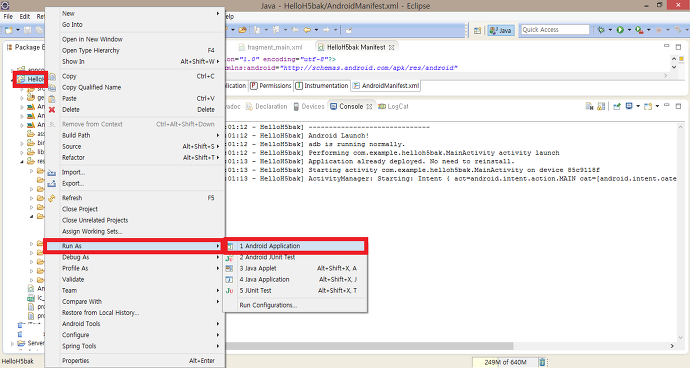Click the Open Task folder toolbar icon
Image resolution: width=690 pixels, height=368 pixels.
pos(242,30)
